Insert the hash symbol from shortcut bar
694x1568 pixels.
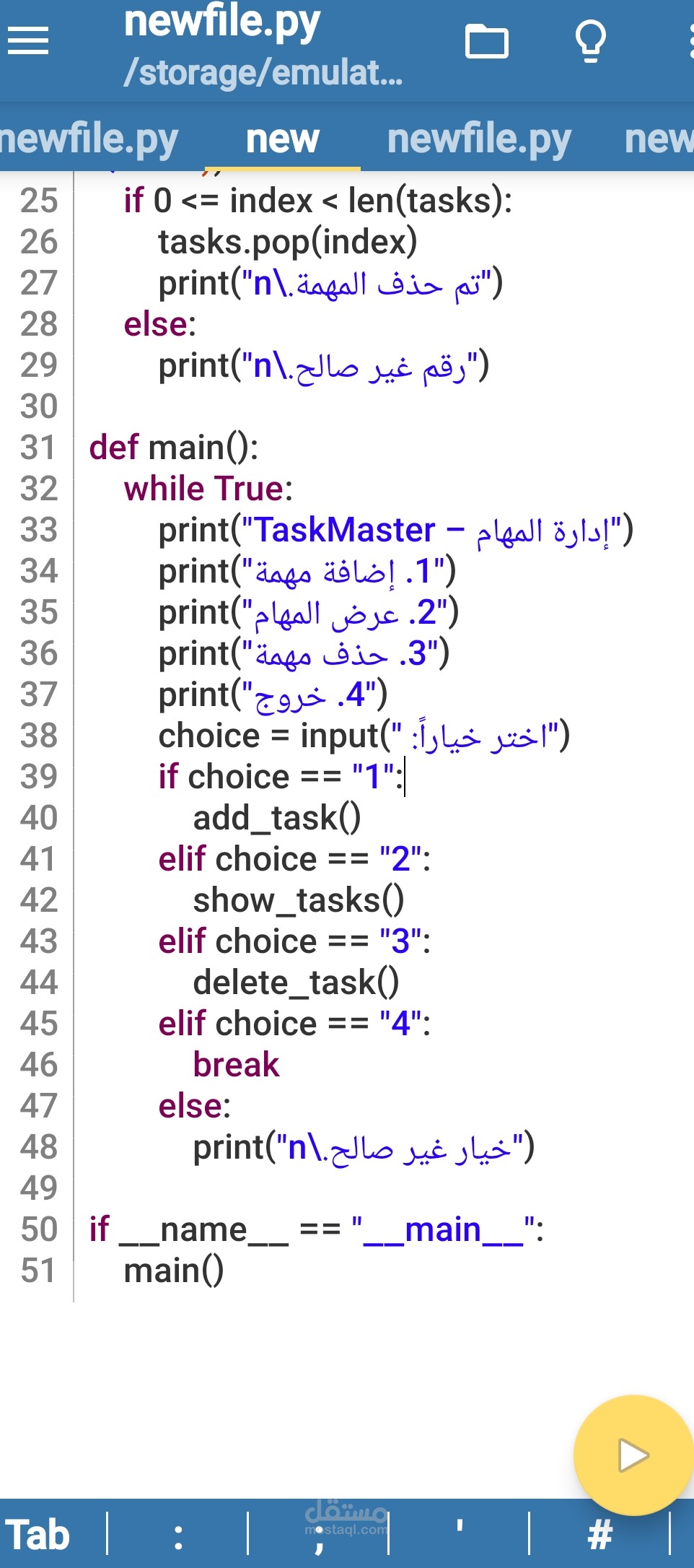coord(600,1534)
